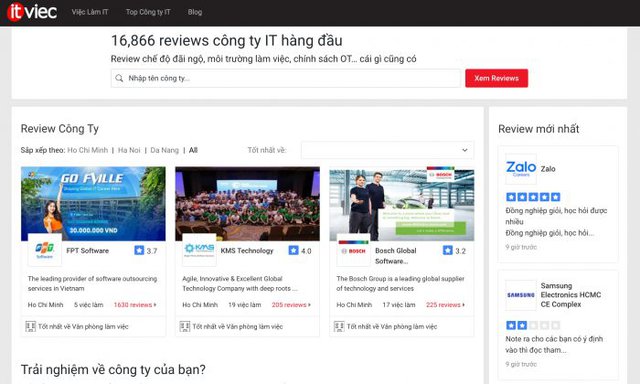Click the FPT Software logo
640x384 pixels.
pos(44,250)
